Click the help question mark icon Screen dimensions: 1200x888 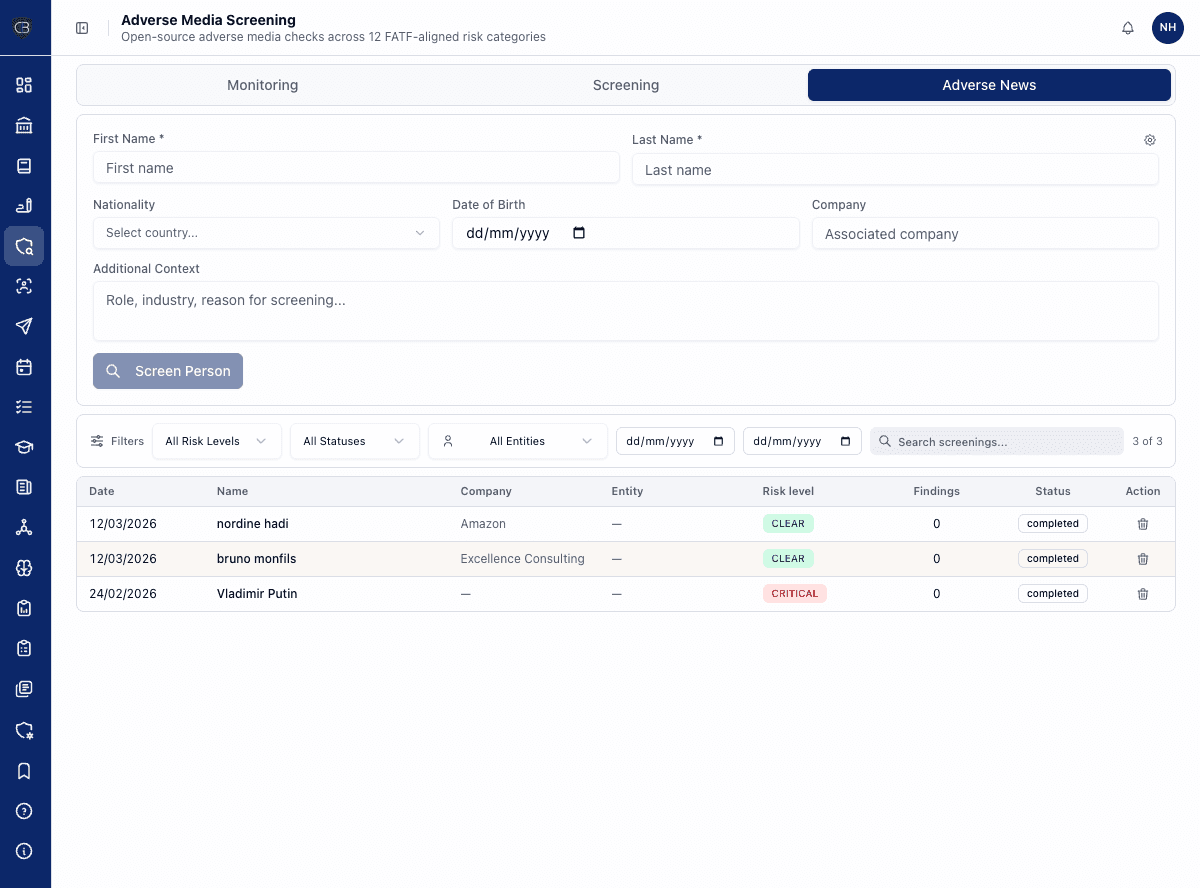(24, 811)
